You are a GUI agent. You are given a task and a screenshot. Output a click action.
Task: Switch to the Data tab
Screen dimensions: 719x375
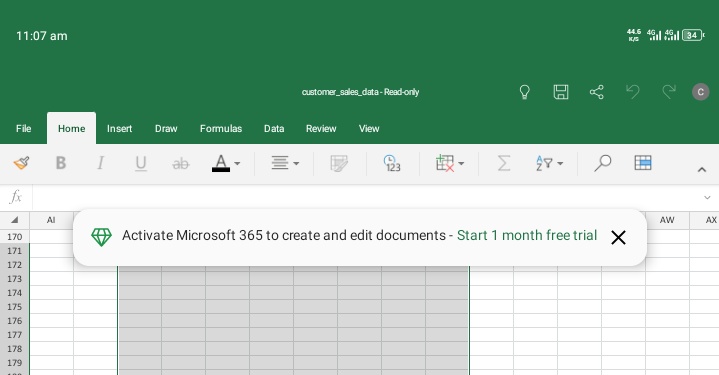pyautogui.click(x=274, y=129)
